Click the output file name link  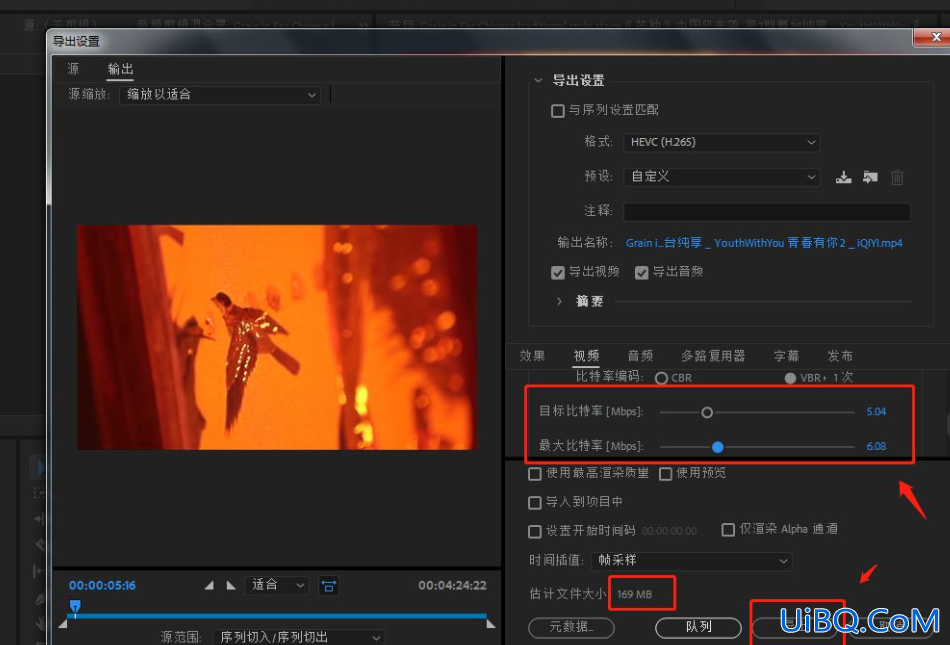[764, 243]
